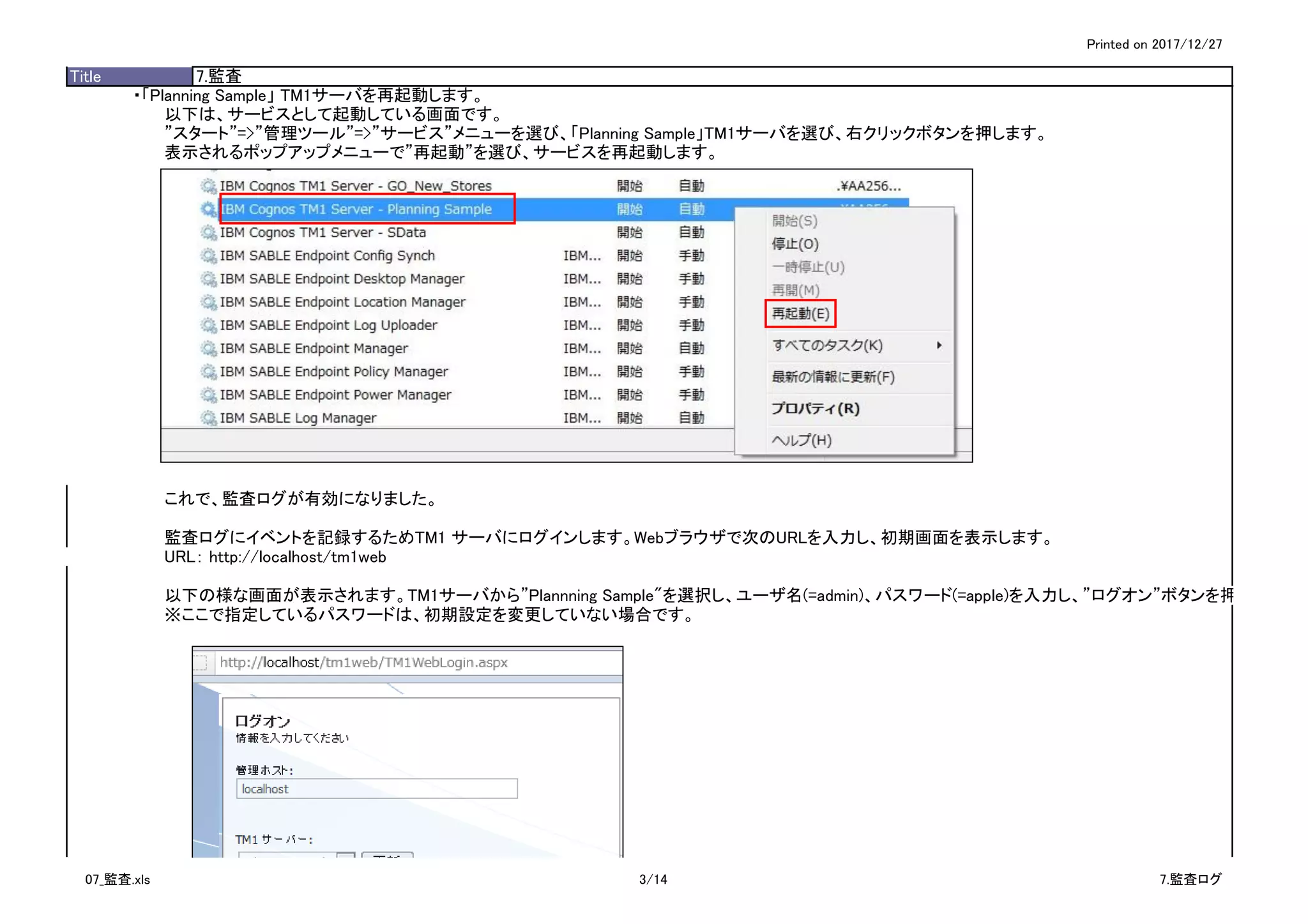Click .¥AA256... account cell of GO_New_Stores
Screen dimensions: 1308x924
click(869, 186)
